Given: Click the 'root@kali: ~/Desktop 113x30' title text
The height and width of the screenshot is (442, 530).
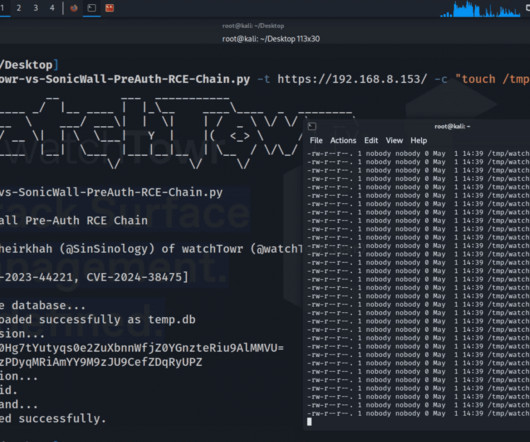Looking at the screenshot, I should click(x=271, y=39).
